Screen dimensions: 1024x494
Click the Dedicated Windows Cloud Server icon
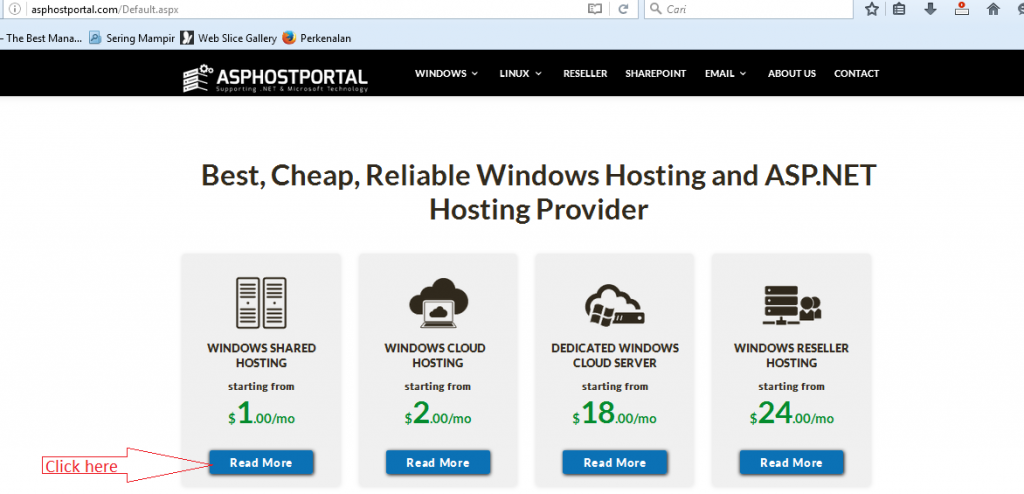(615, 306)
